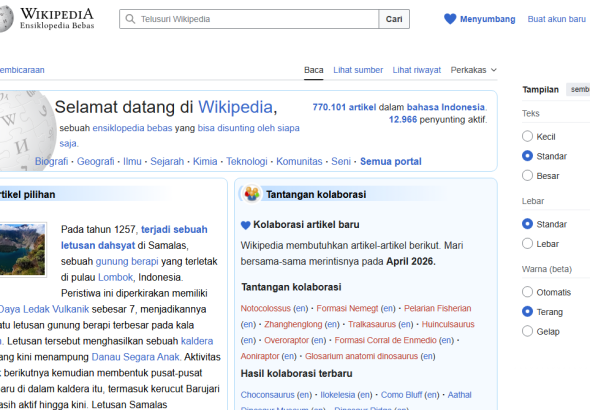This screenshot has width=590, height=410.
Task: Open the Kimia portal
Action: point(205,161)
